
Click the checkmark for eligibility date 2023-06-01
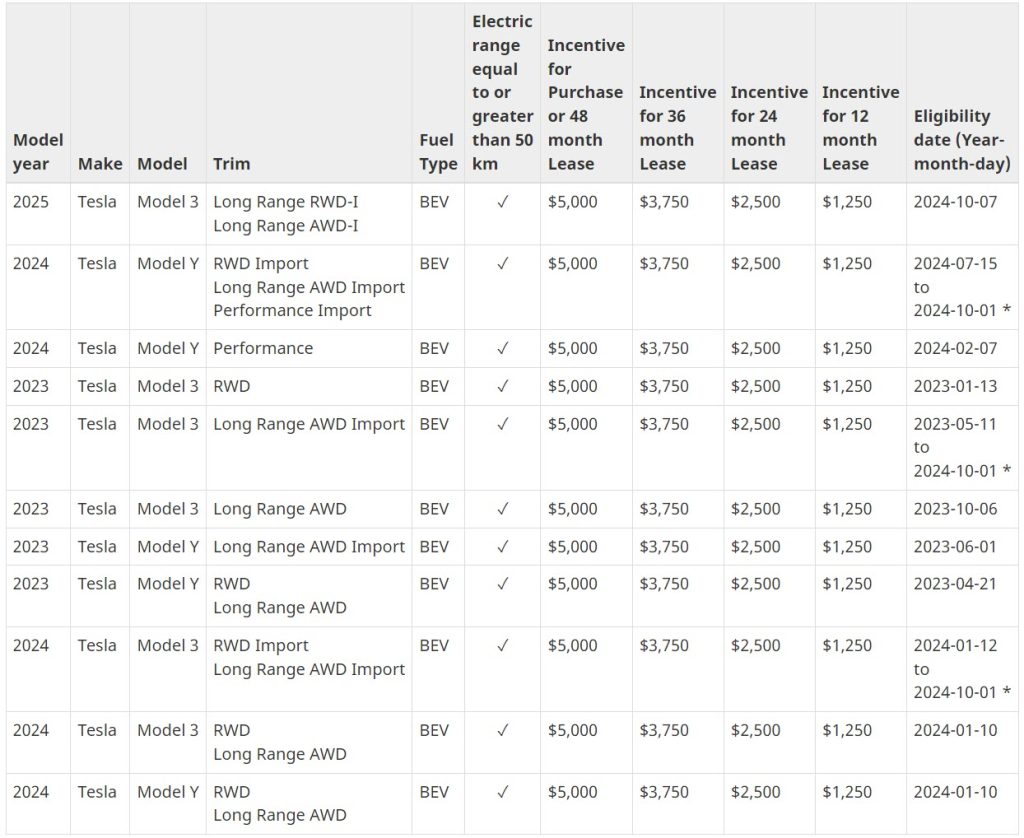click(502, 547)
